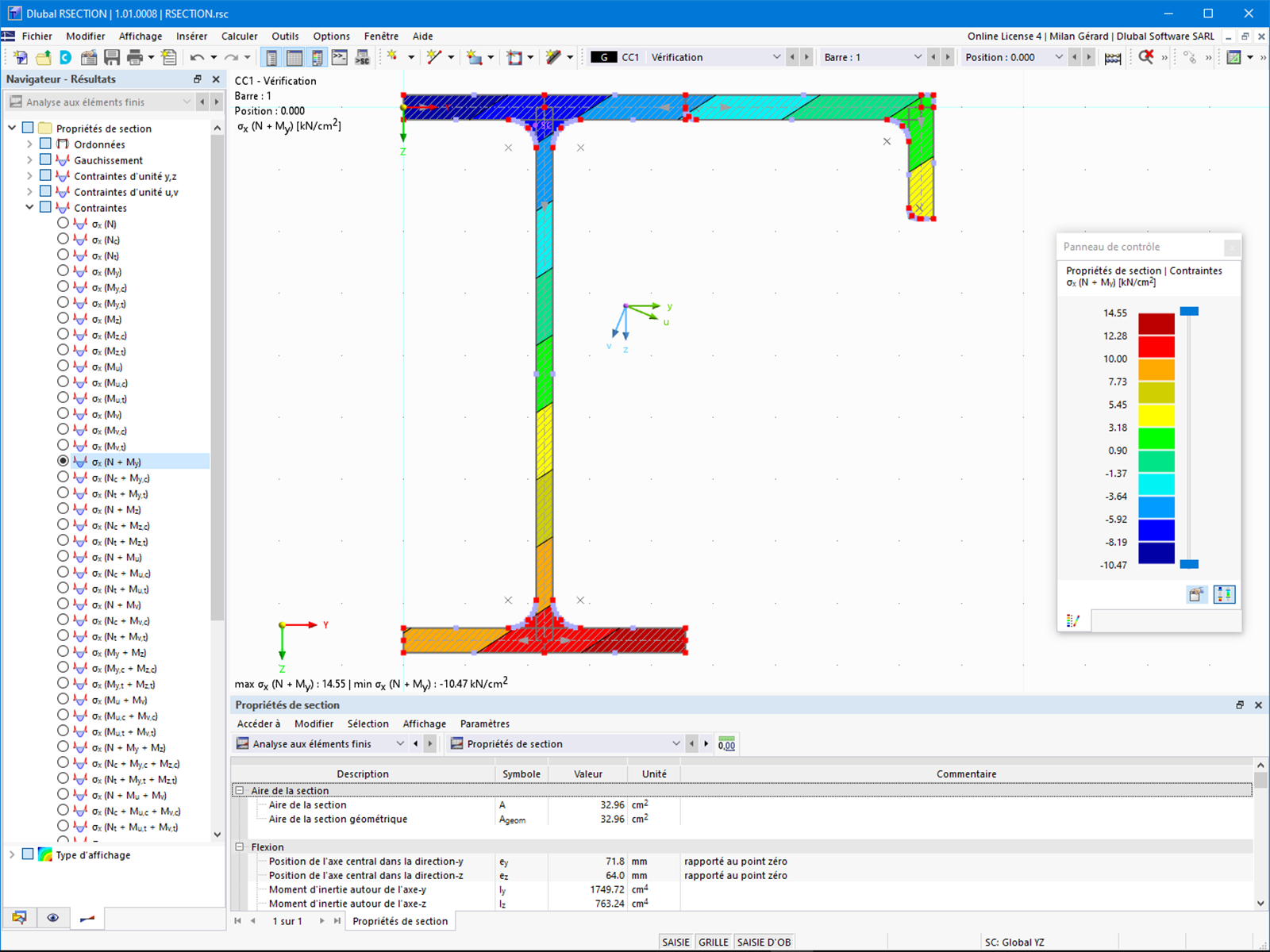This screenshot has height=952, width=1270.
Task: Open the script manager >SC icon
Action: coord(362,57)
